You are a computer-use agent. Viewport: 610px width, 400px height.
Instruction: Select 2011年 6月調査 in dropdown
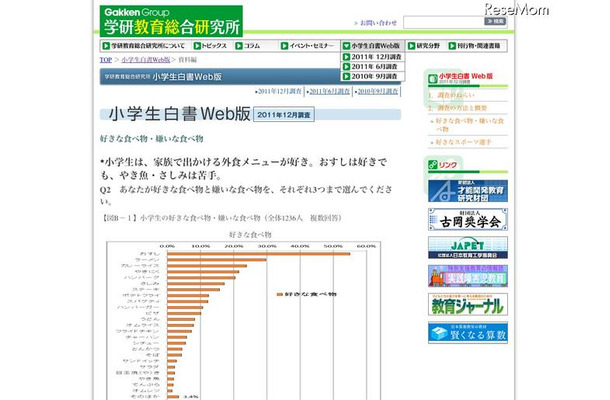point(372,67)
